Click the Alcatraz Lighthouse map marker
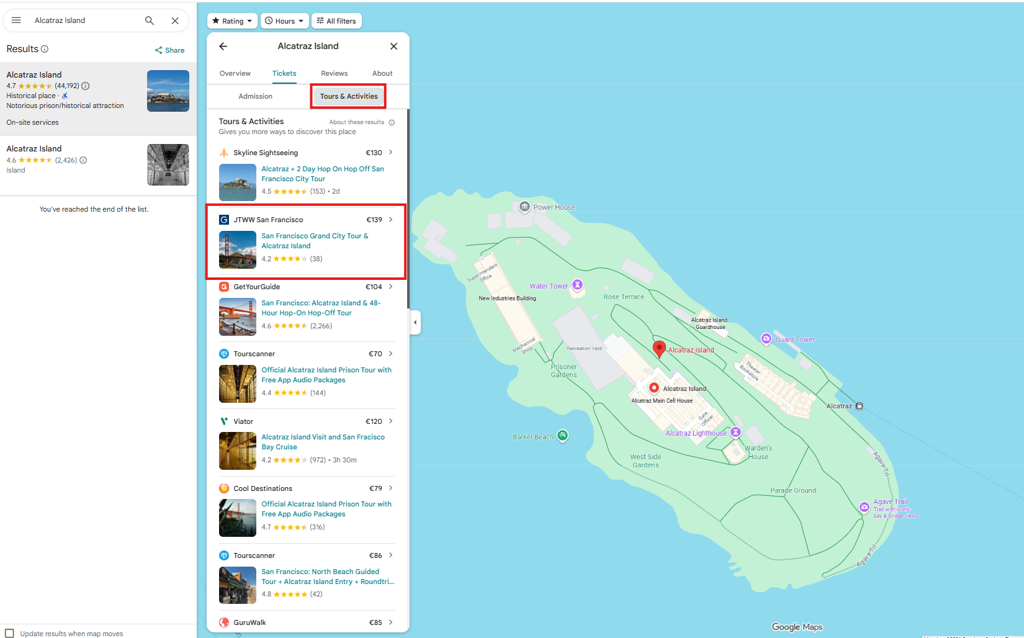 click(735, 432)
